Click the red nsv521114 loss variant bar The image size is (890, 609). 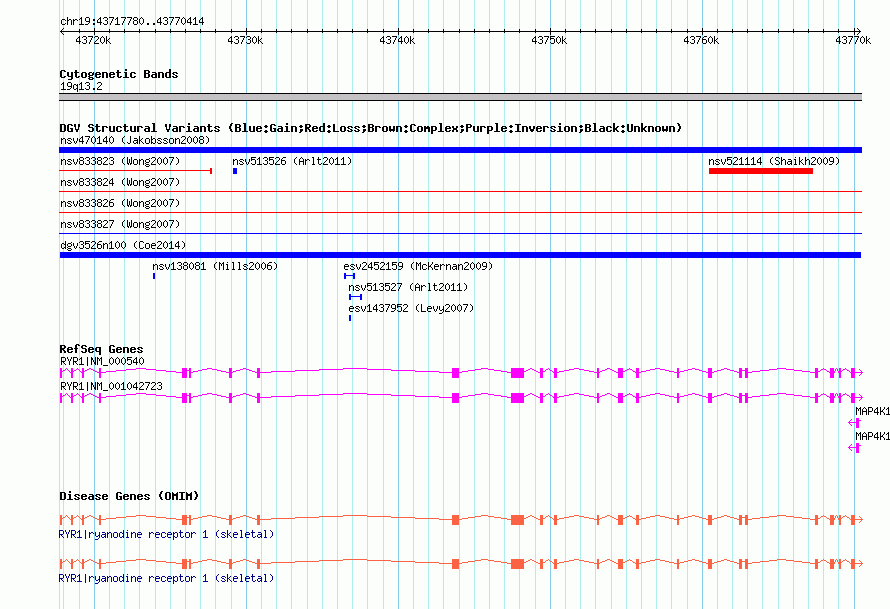(x=761, y=171)
